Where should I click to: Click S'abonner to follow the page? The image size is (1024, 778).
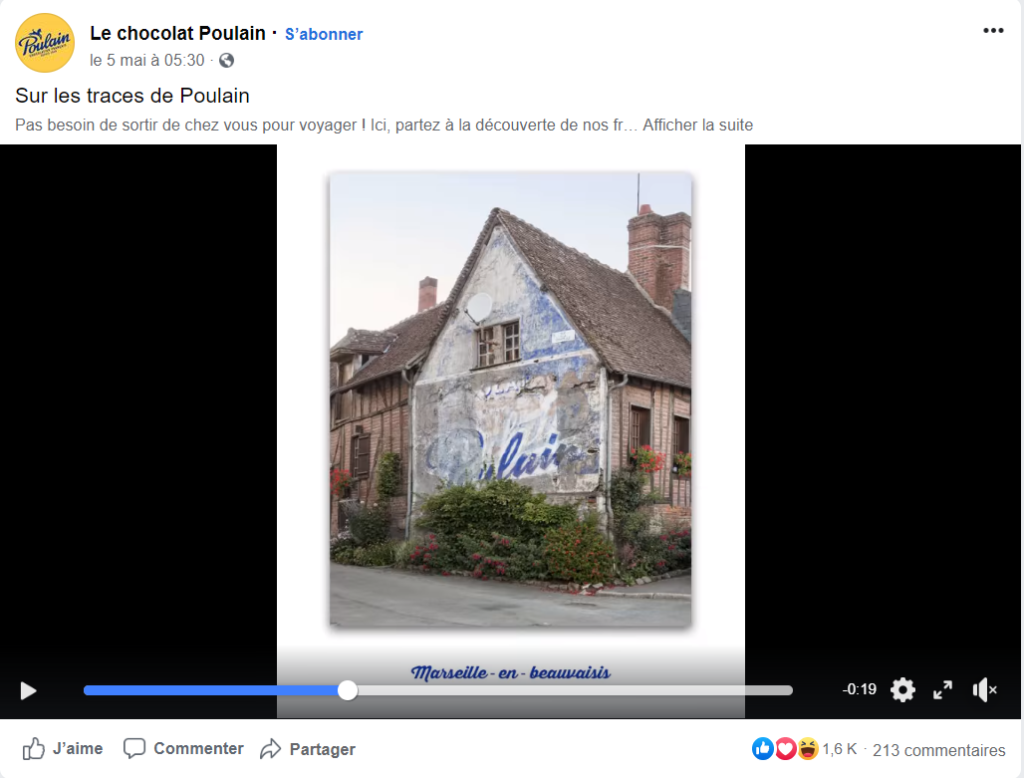pyautogui.click(x=323, y=34)
